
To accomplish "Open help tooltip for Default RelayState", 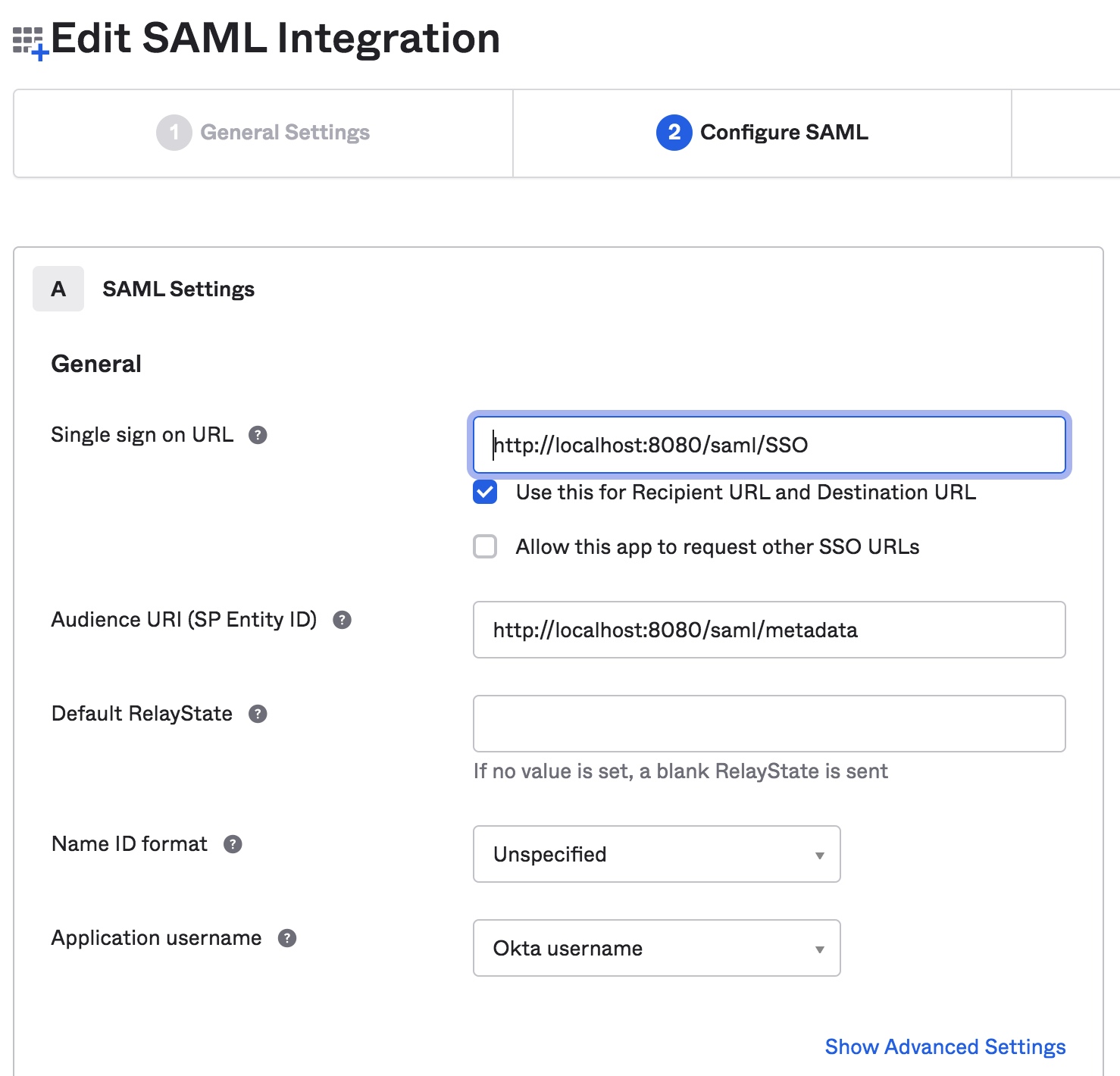I will 258,714.
